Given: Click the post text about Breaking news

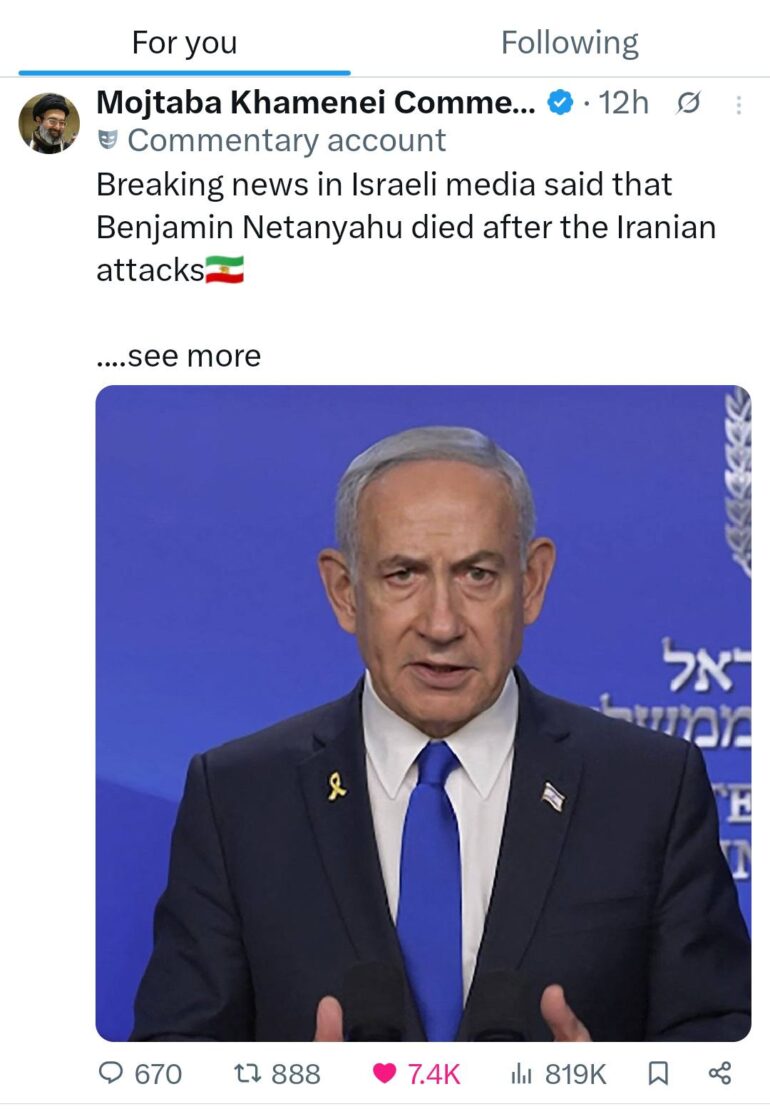Looking at the screenshot, I should click(407, 227).
